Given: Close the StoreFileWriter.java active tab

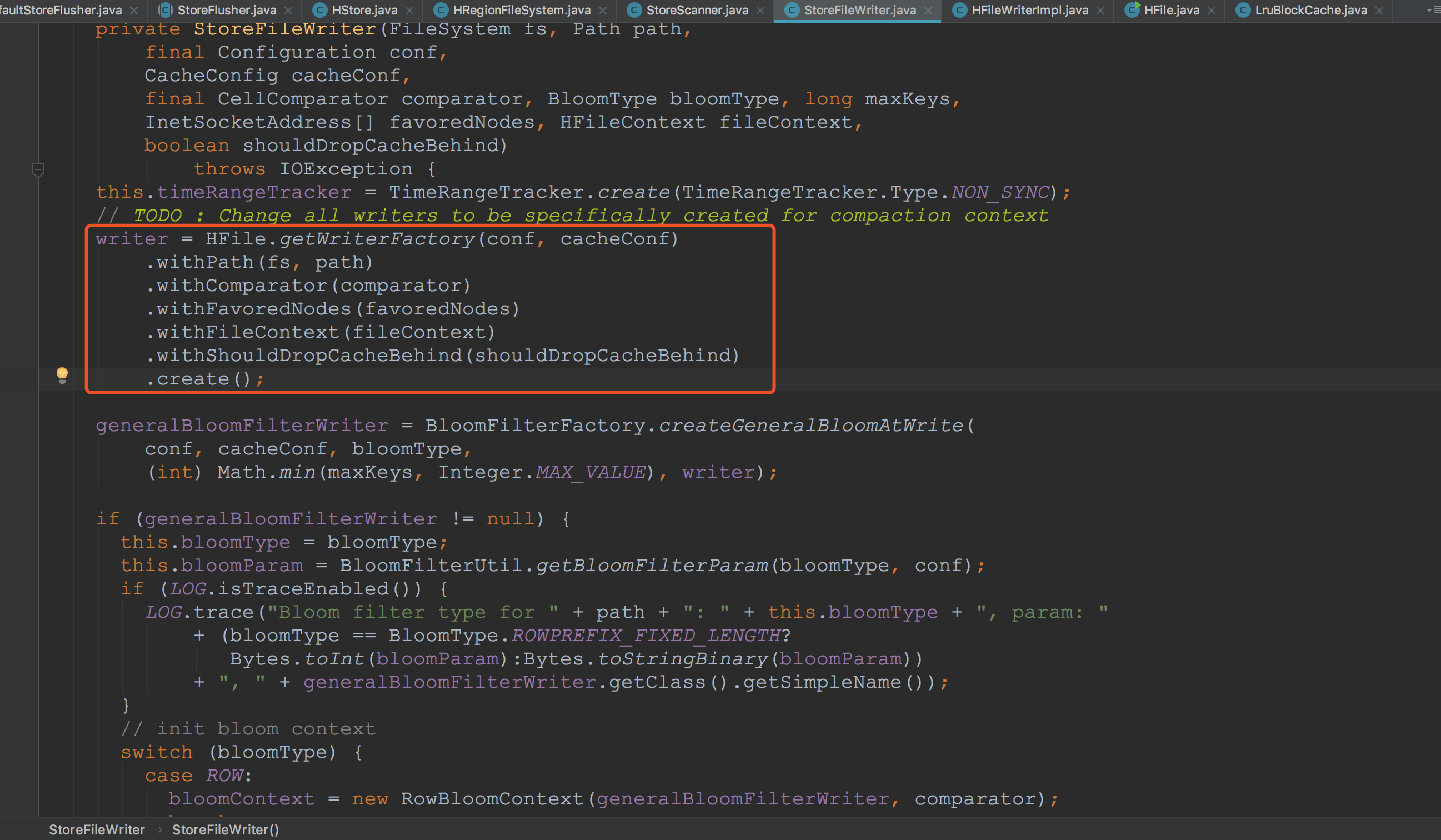Looking at the screenshot, I should [929, 11].
